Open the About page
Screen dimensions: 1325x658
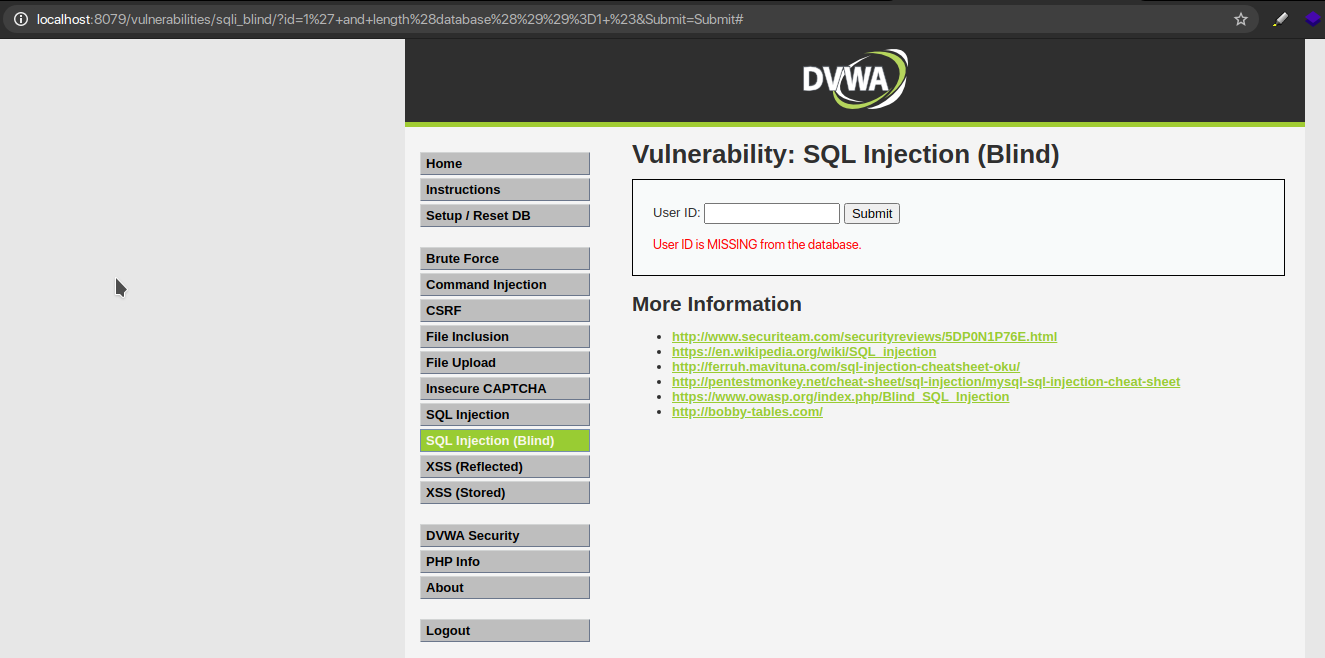pos(505,588)
